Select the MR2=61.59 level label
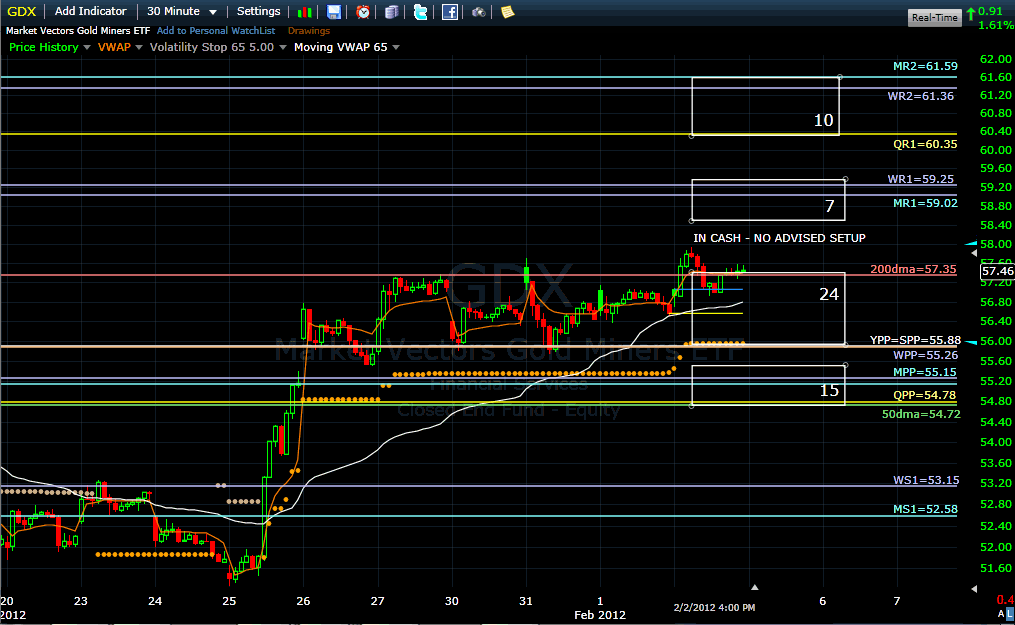Image resolution: width=1015 pixels, height=625 pixels. pyautogui.click(x=925, y=66)
